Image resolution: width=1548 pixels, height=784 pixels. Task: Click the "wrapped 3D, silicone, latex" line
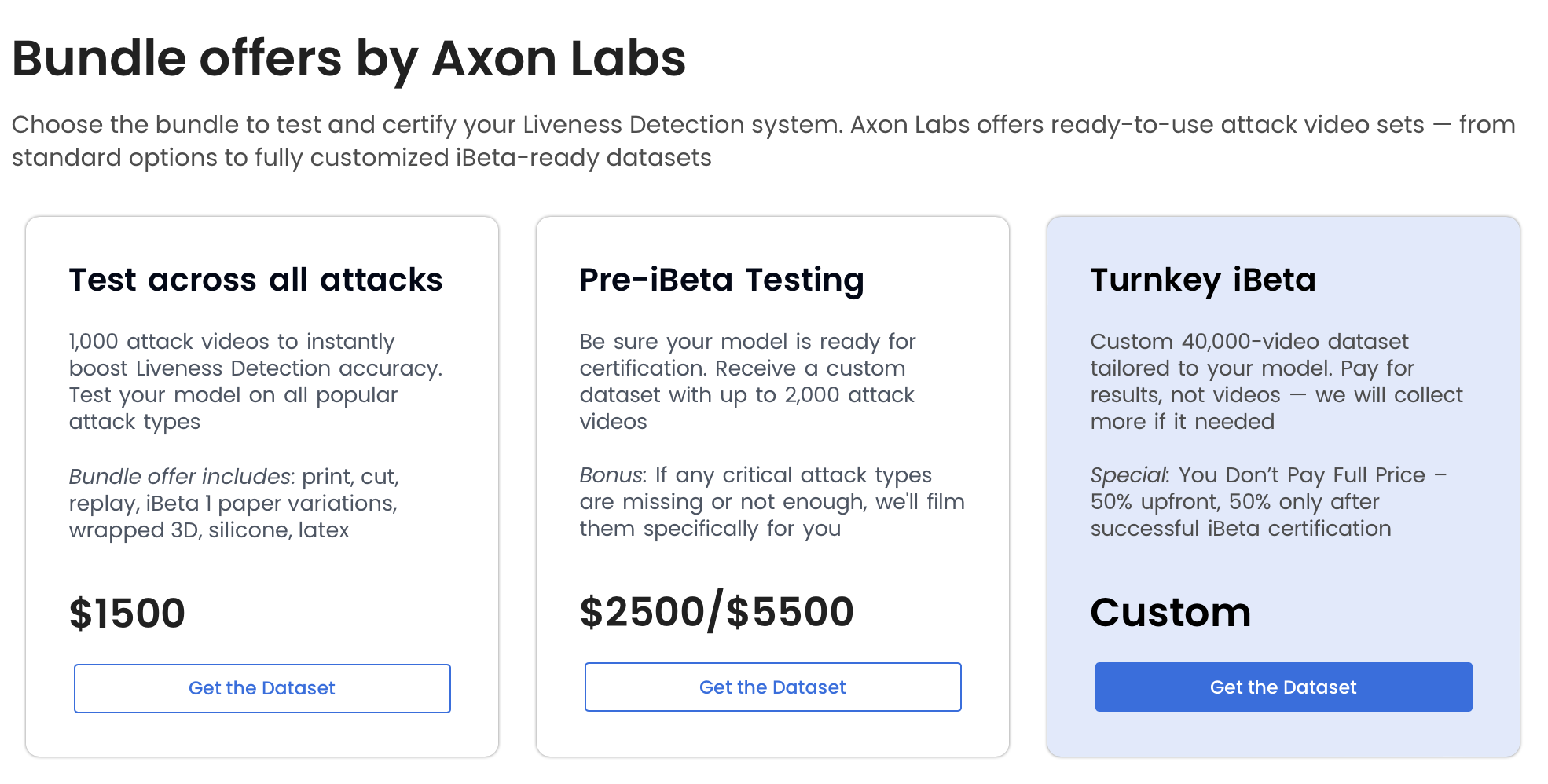click(209, 530)
